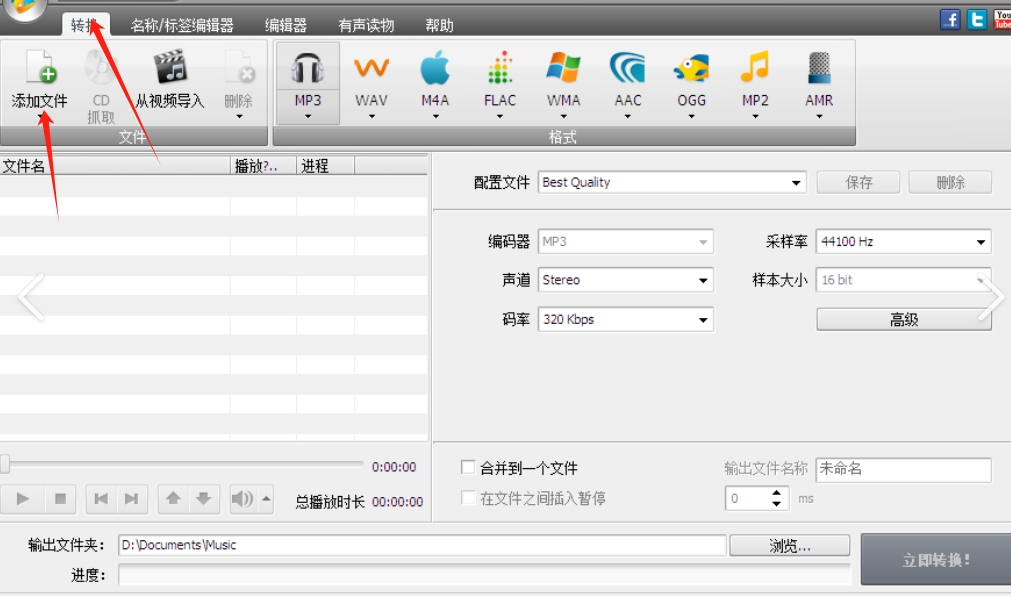Select OGG output format
The width and height of the screenshot is (1011, 596).
coord(691,67)
